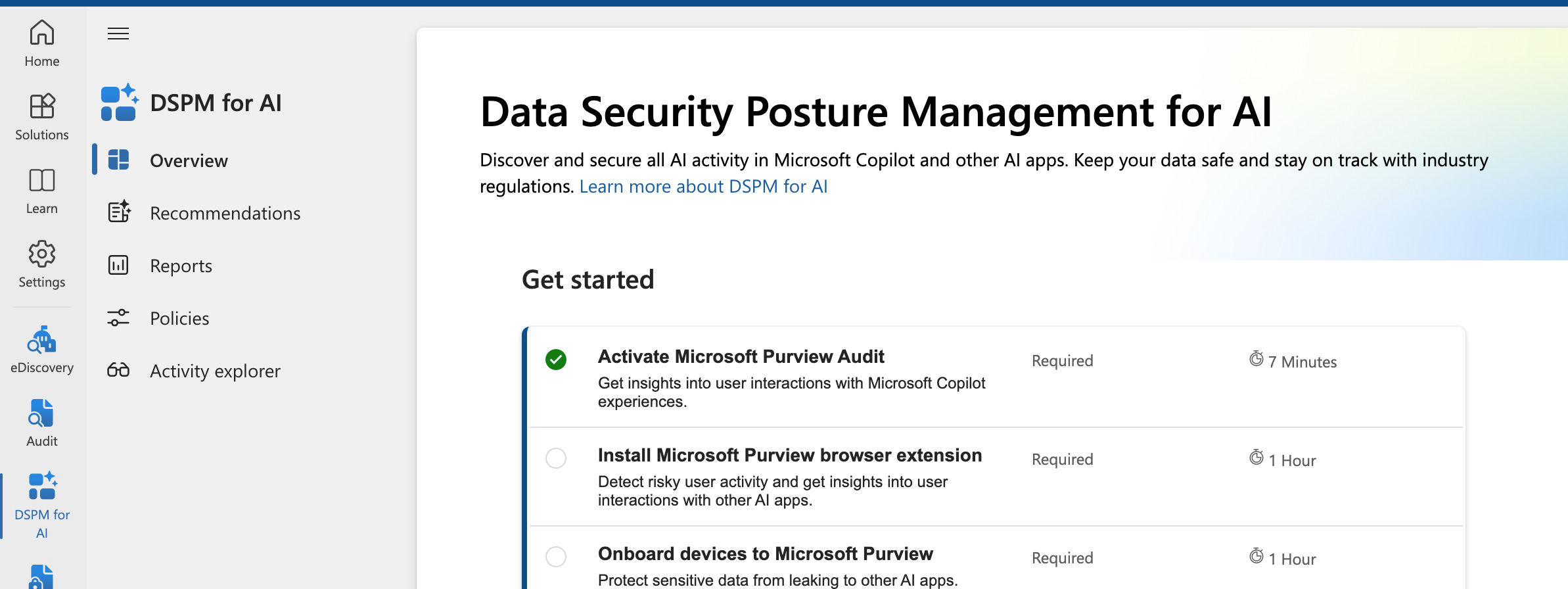Screen dimensions: 1568x589
Task: Click the 7 Minutes duration text
Action: (1302, 362)
